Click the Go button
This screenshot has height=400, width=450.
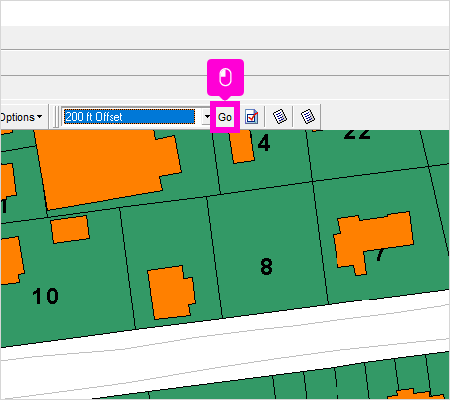225,117
